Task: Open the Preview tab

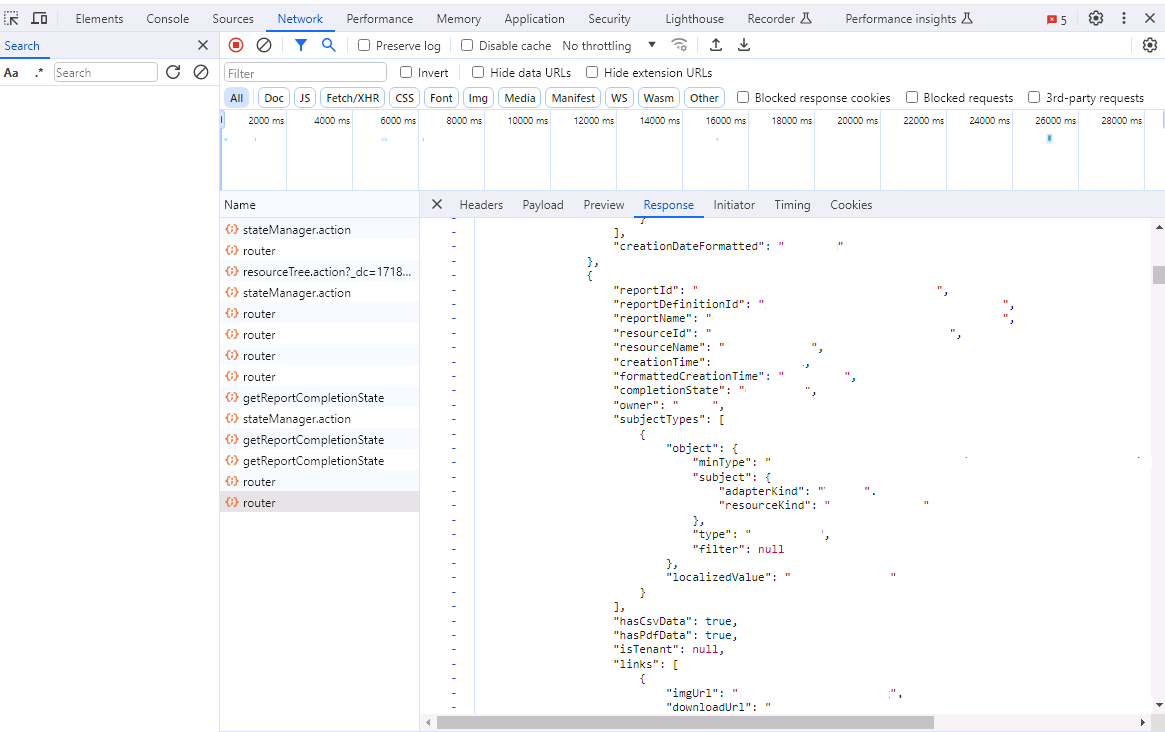Action: (603, 204)
